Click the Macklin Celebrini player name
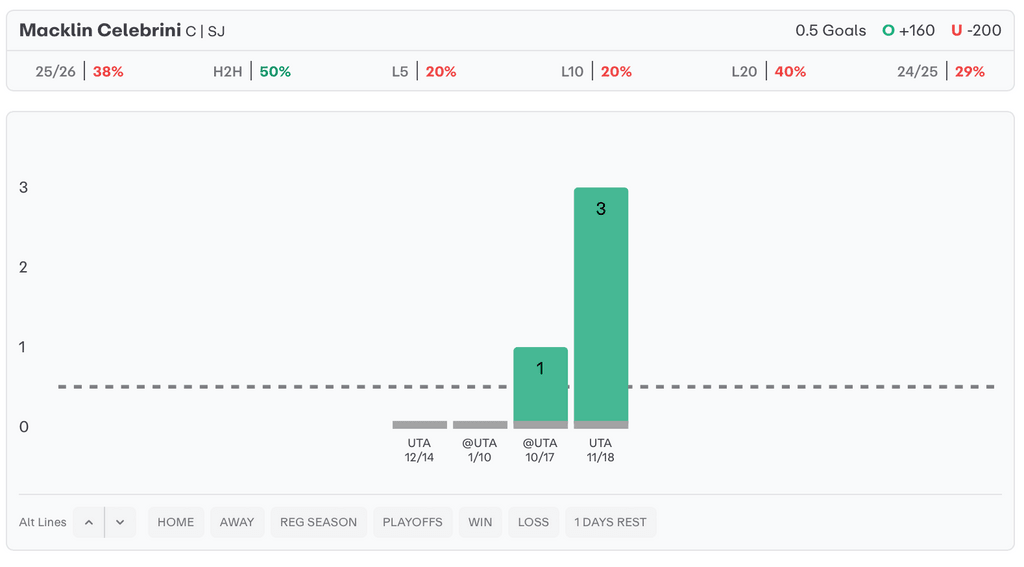Screen dimensions: 1024x567 (x=100, y=30)
